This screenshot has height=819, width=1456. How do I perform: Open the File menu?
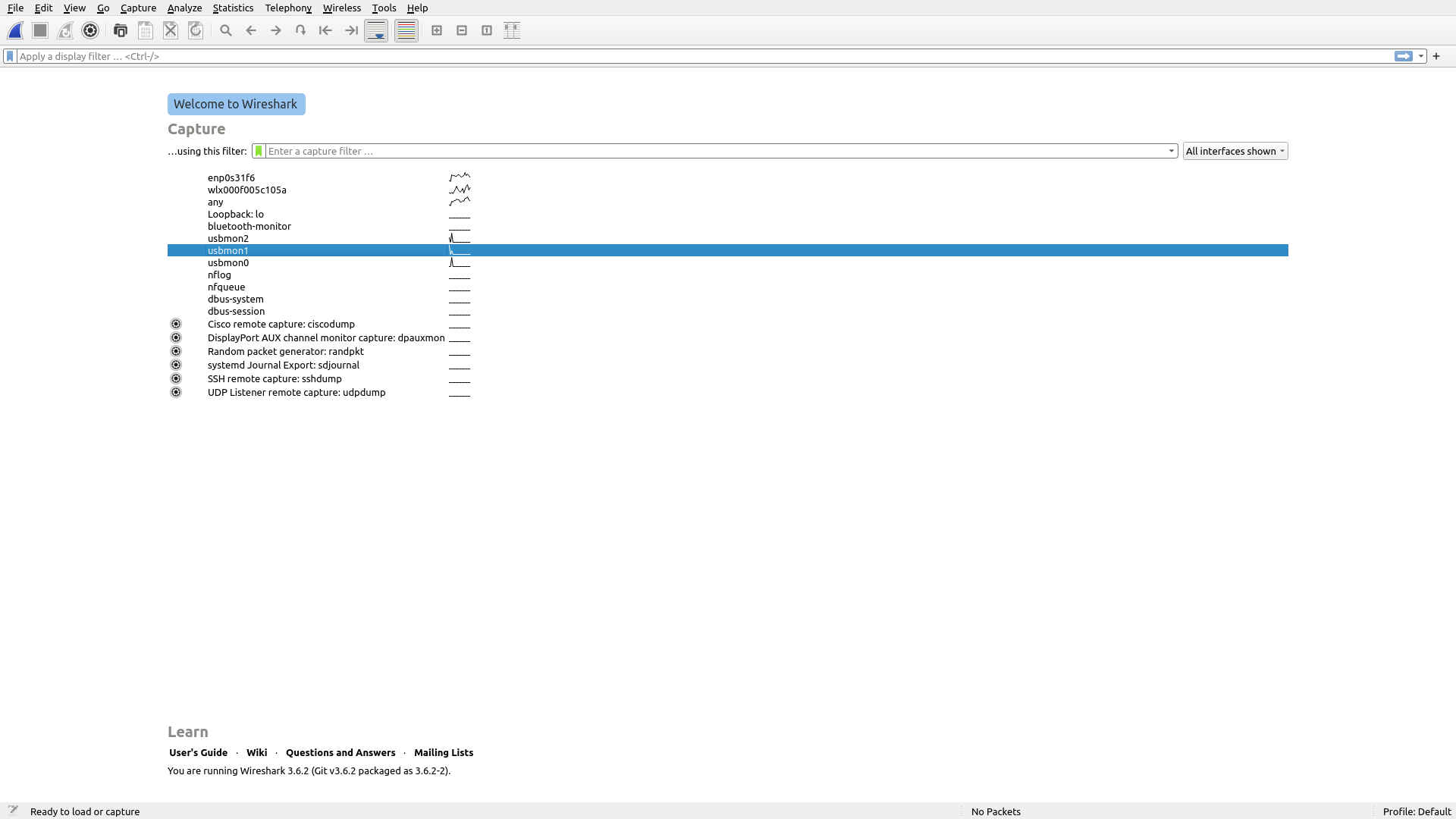(x=15, y=8)
